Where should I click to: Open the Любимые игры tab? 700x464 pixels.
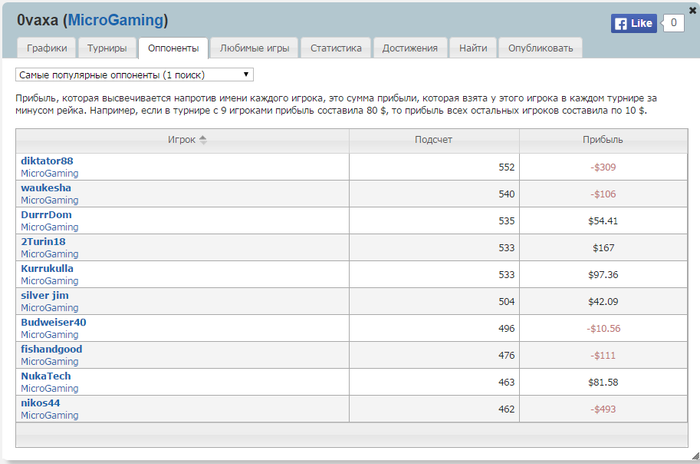pos(254,48)
